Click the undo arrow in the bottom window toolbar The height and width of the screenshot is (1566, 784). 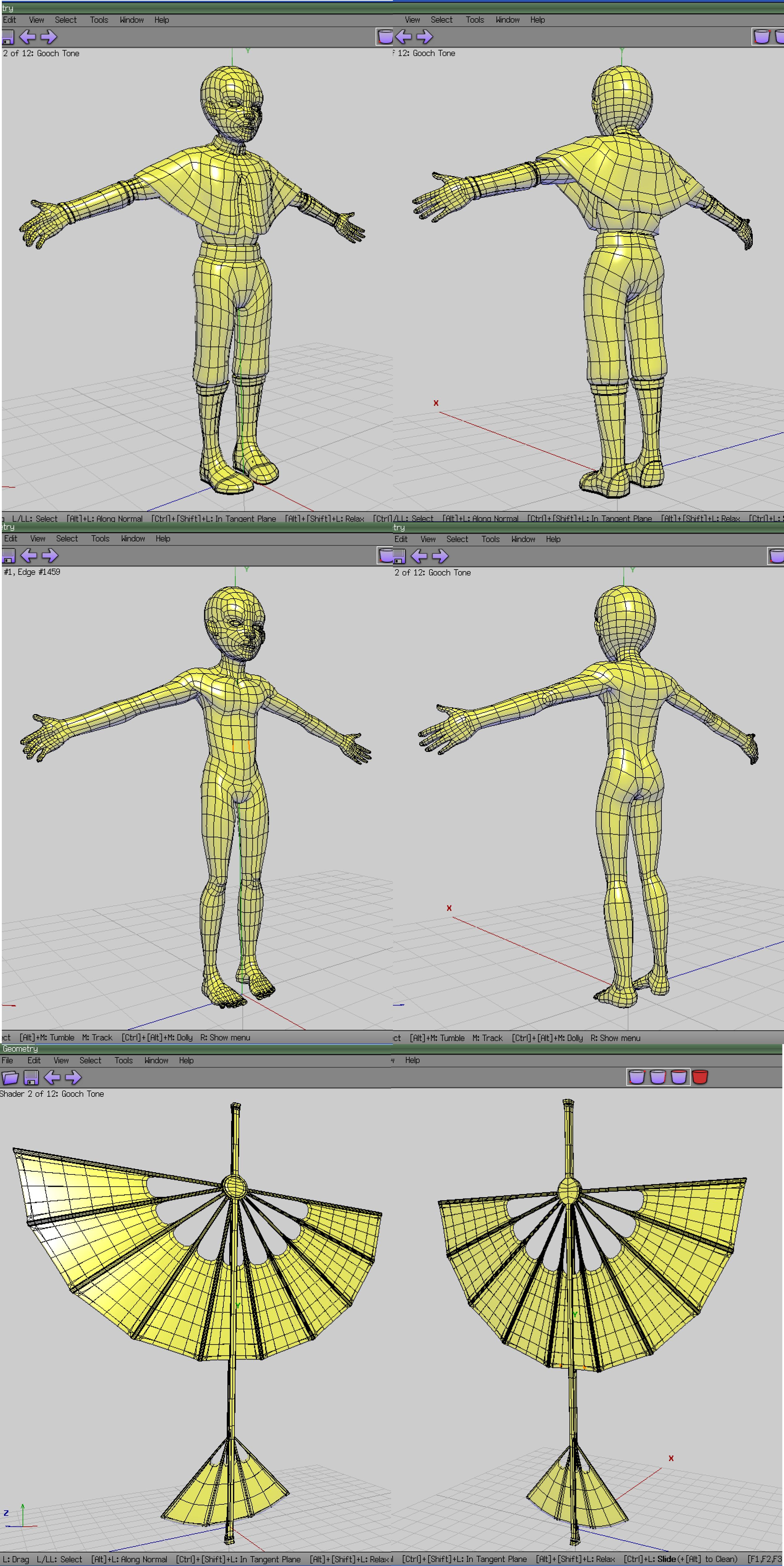point(52,1078)
